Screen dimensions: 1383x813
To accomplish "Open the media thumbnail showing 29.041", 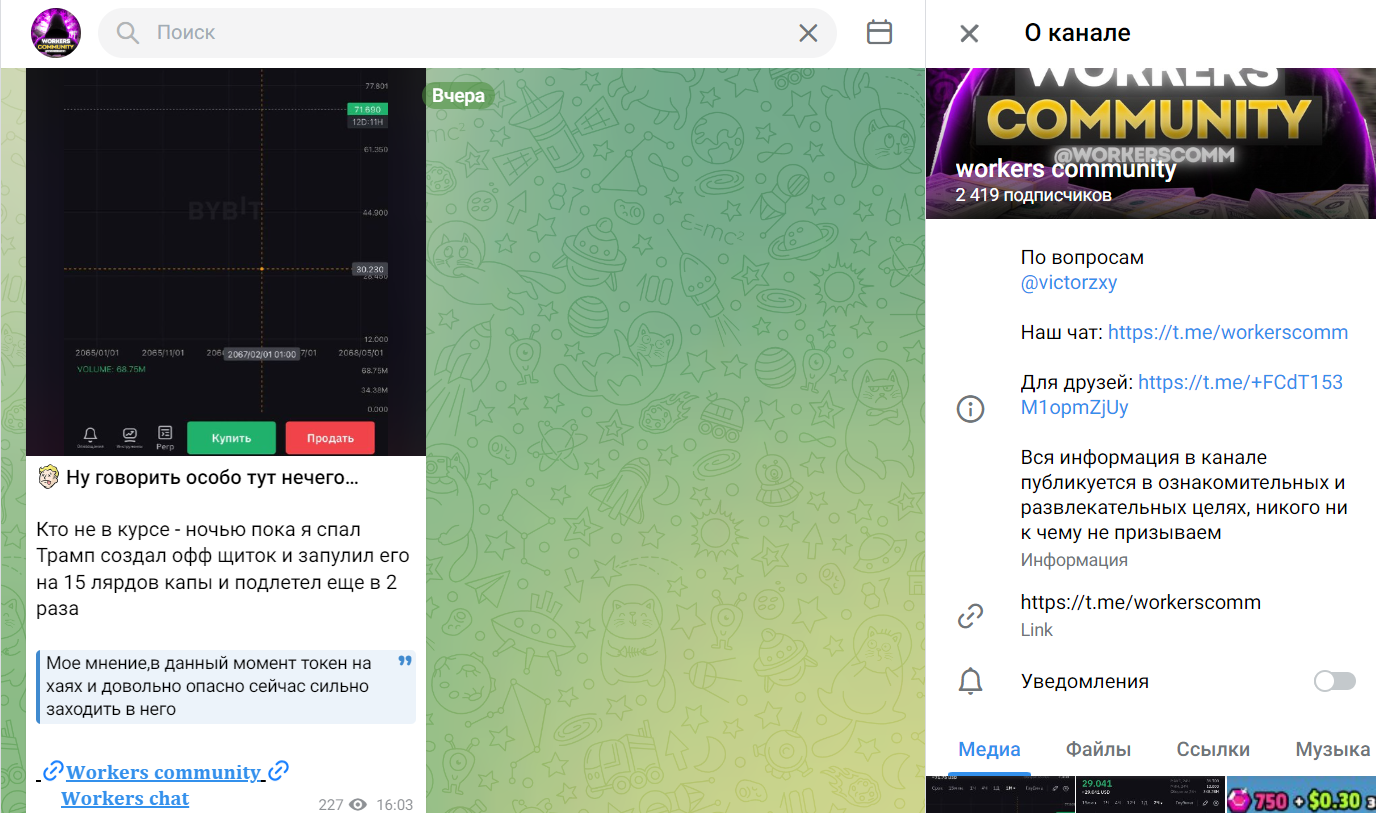I will click(1151, 794).
